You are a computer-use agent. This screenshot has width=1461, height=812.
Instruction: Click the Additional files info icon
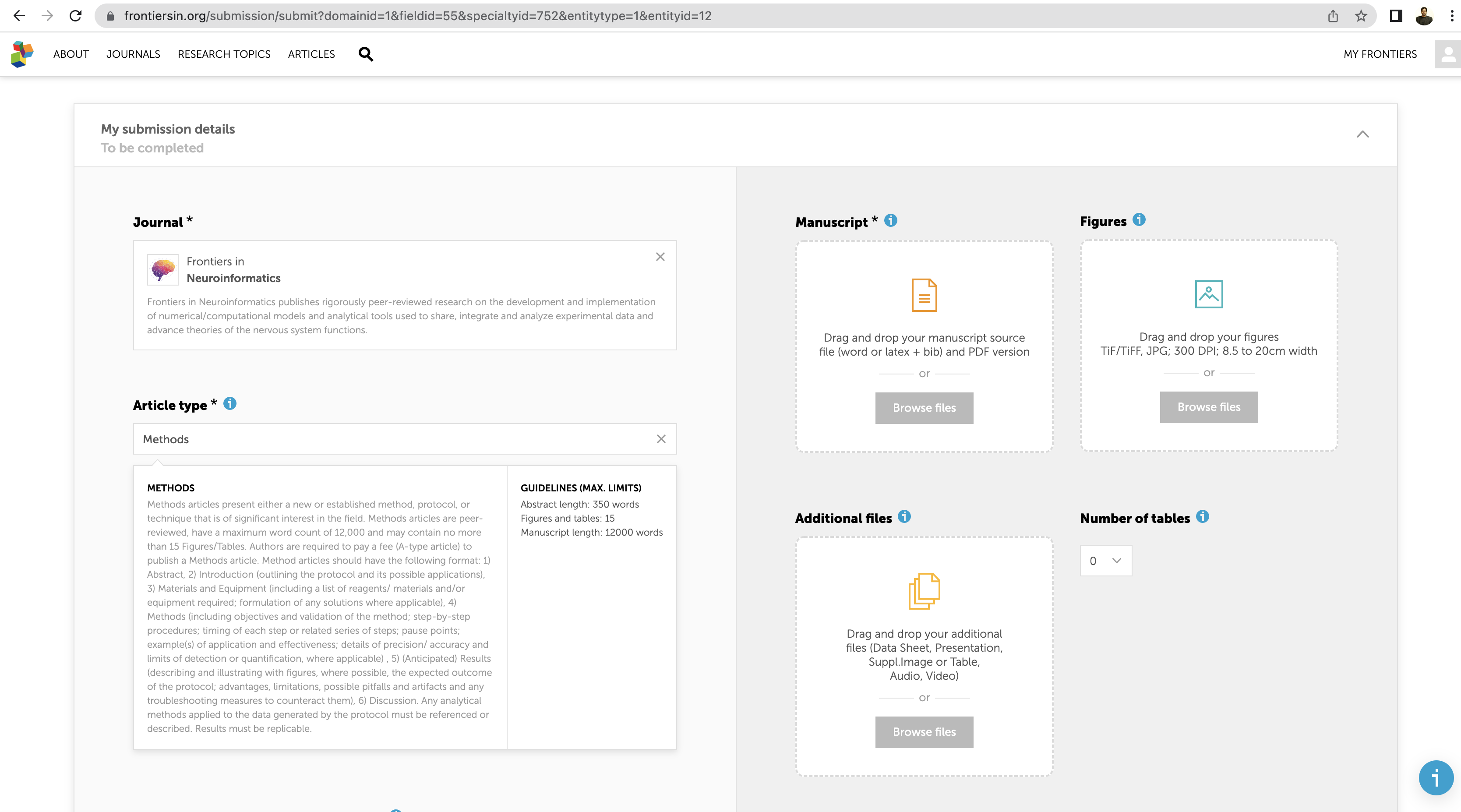coord(905,516)
